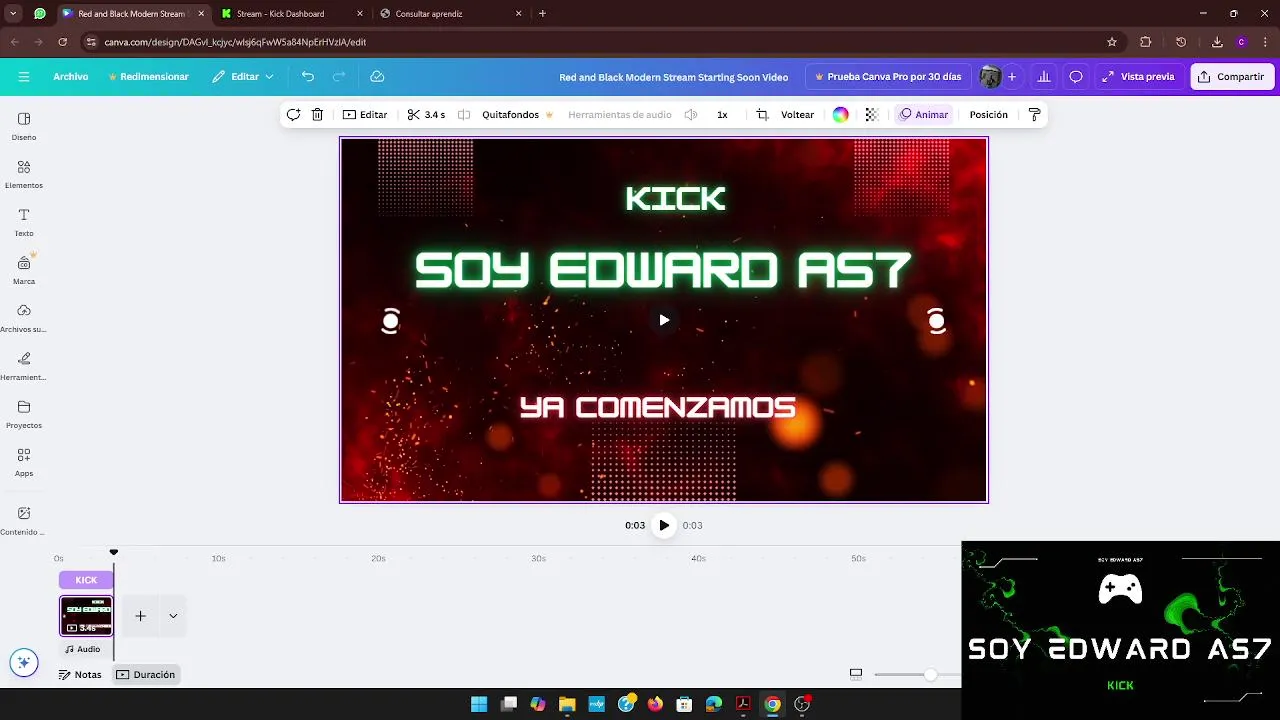Select the KICK label clip in the timeline
The height and width of the screenshot is (720, 1280).
coord(86,580)
